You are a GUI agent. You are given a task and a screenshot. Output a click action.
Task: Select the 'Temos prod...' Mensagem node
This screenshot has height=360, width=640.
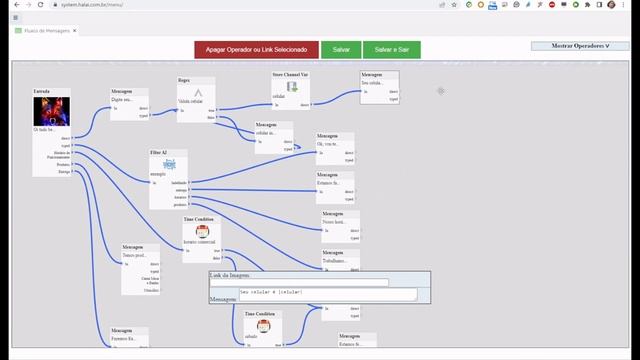coord(140,269)
